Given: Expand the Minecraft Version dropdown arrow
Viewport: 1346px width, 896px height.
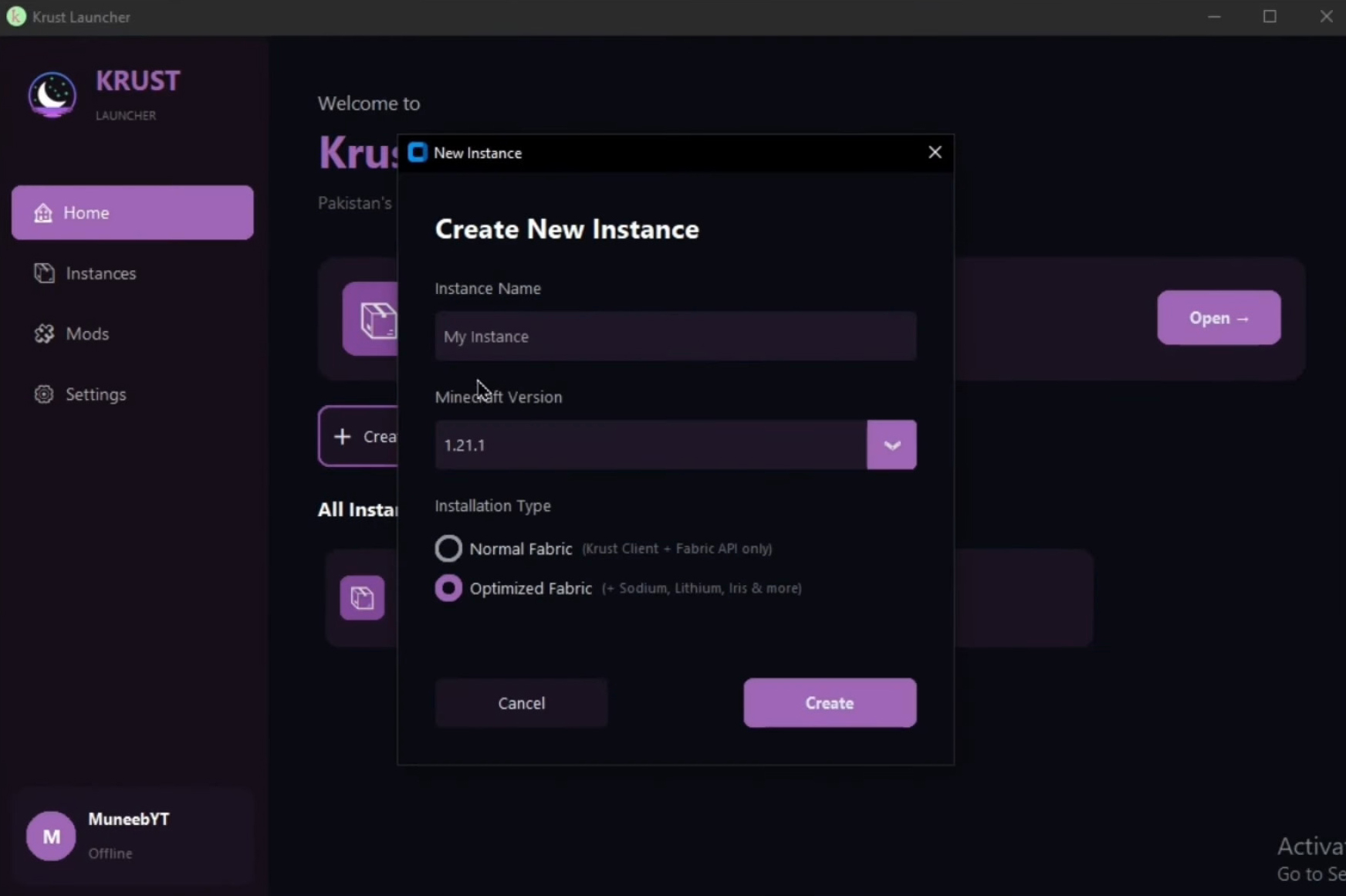Looking at the screenshot, I should click(x=891, y=445).
